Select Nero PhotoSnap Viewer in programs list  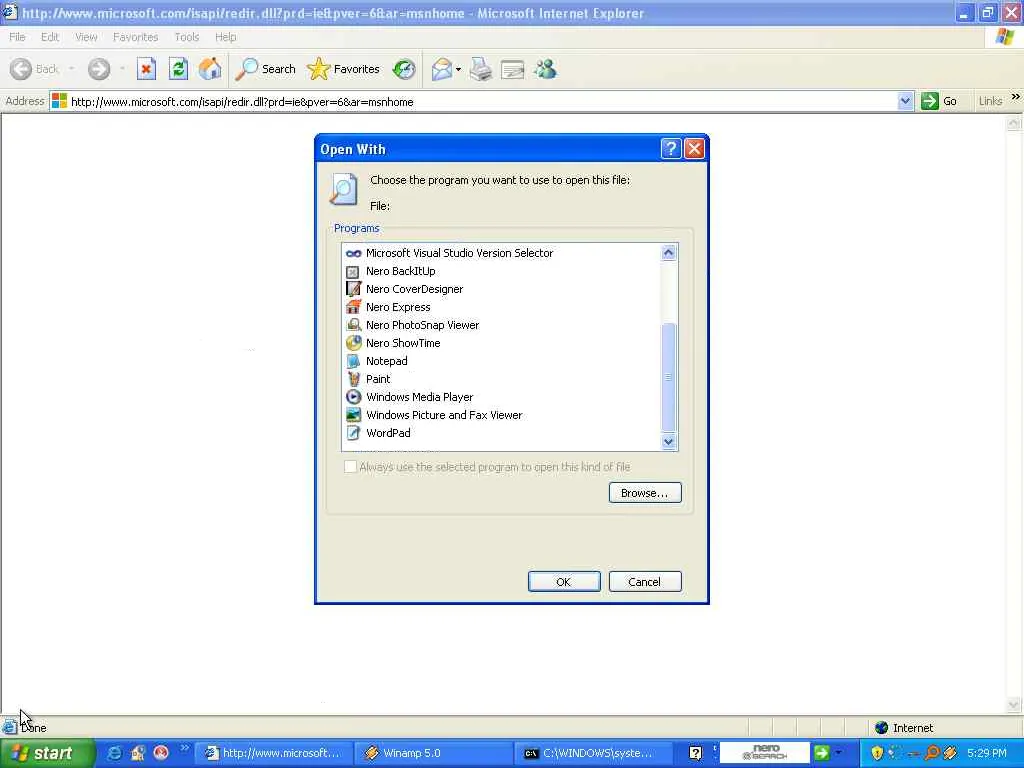coord(413,325)
